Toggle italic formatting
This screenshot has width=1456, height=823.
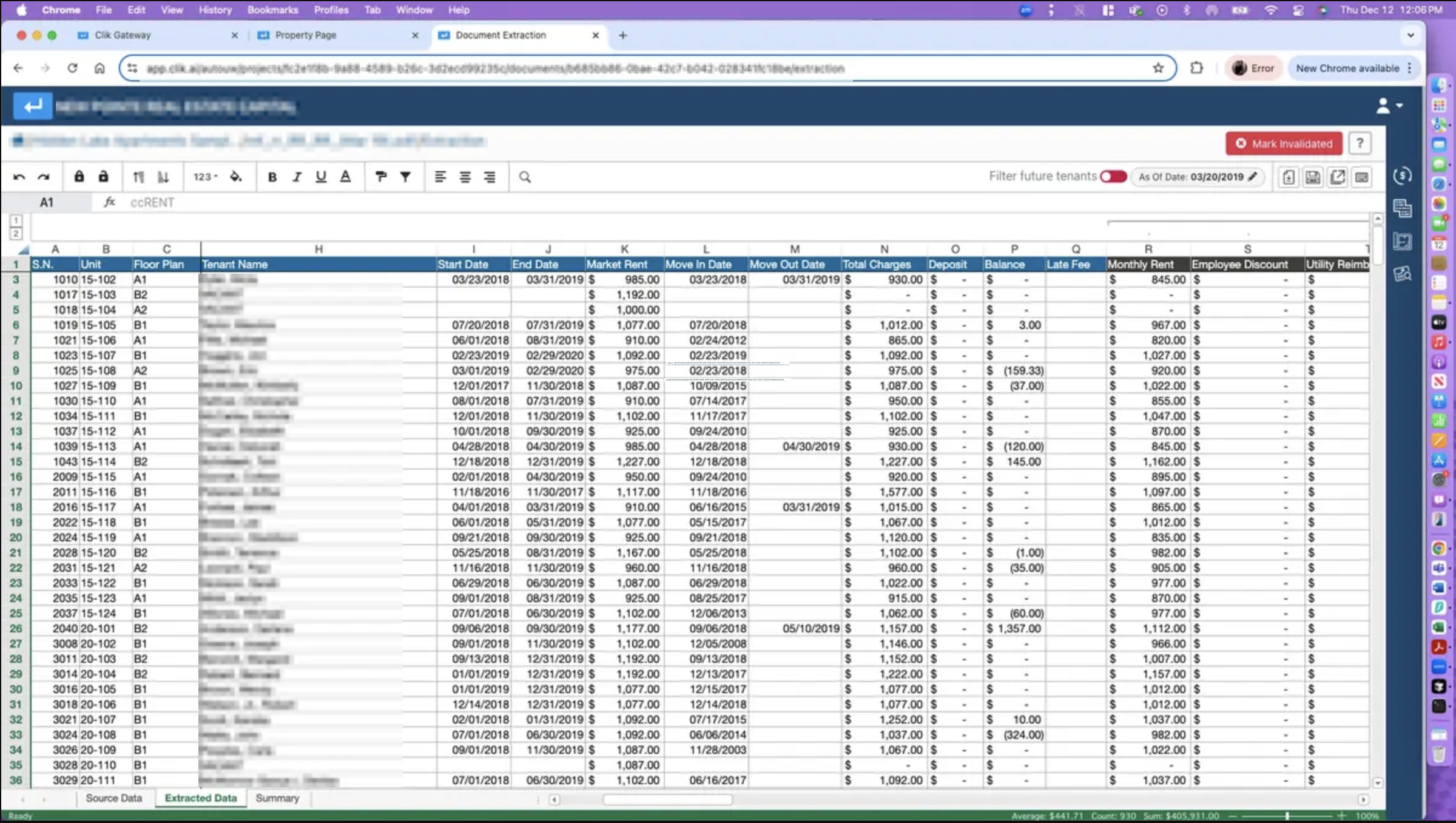(297, 177)
